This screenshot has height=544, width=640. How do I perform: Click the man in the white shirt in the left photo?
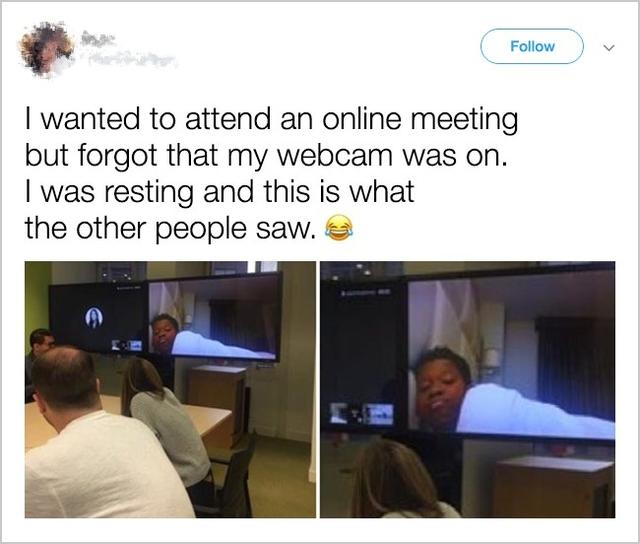[98, 437]
